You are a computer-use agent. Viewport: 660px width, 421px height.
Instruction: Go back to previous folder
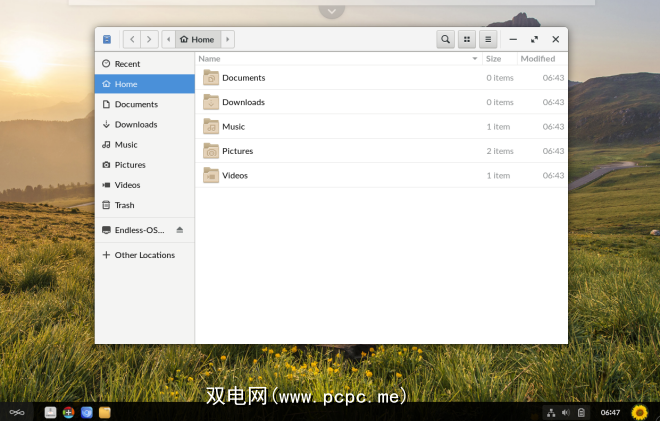click(132, 40)
